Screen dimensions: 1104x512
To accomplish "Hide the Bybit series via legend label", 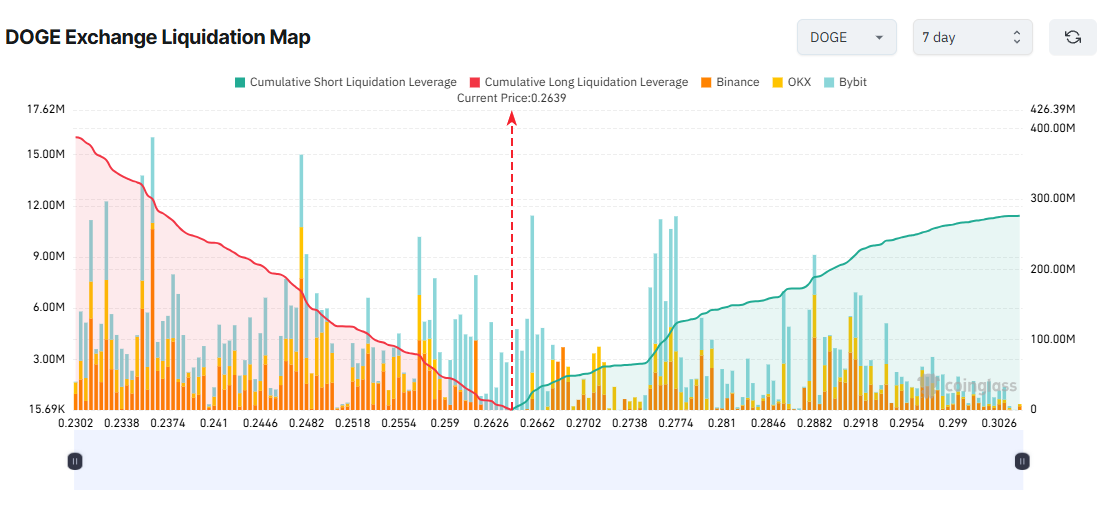I will coord(852,82).
